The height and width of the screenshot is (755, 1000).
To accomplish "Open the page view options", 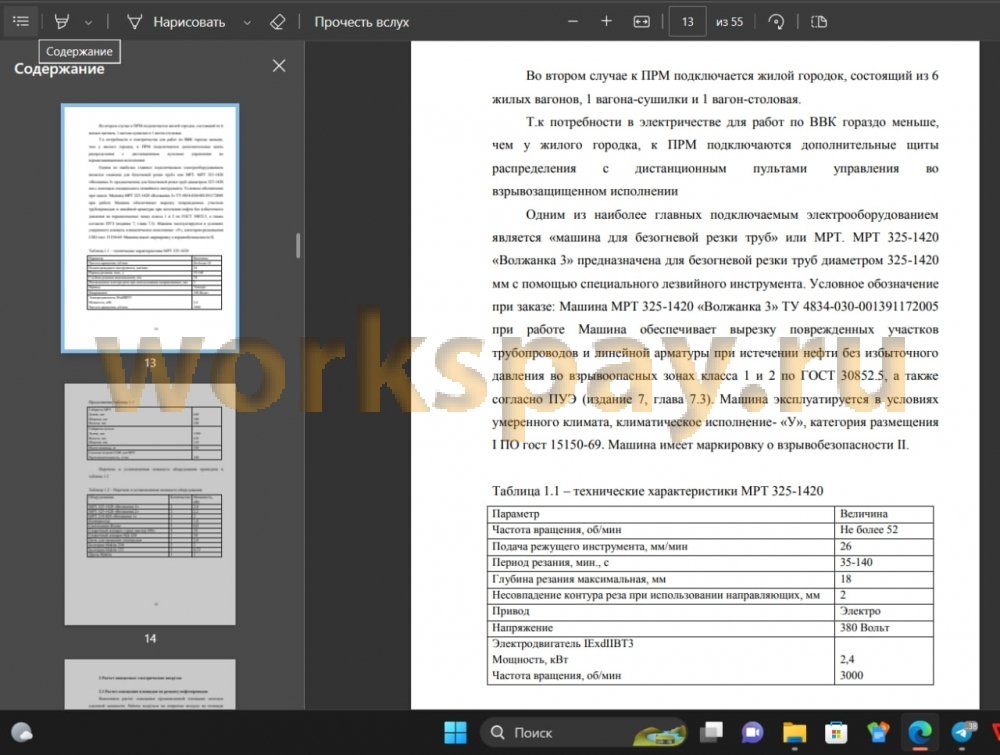I will pos(819,22).
